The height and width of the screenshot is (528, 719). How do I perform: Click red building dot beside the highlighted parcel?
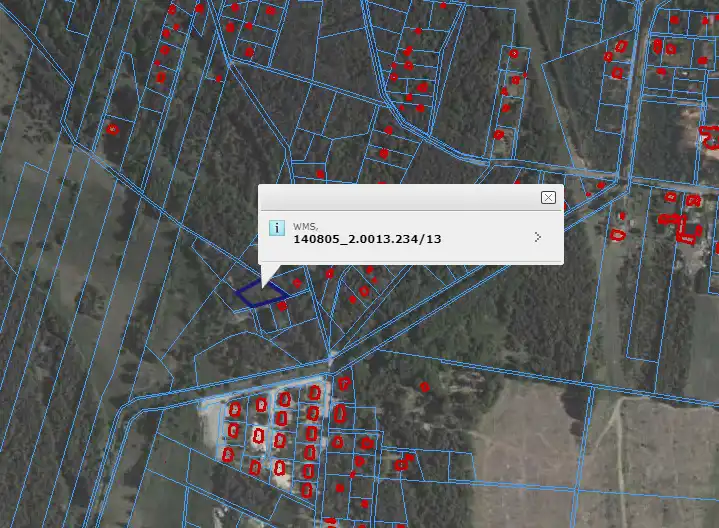click(x=283, y=306)
